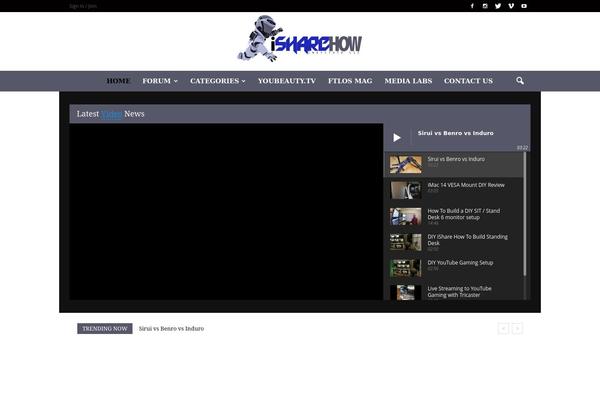600x400 pixels.
Task: Go to the Home menu item
Action: pyautogui.click(x=119, y=81)
